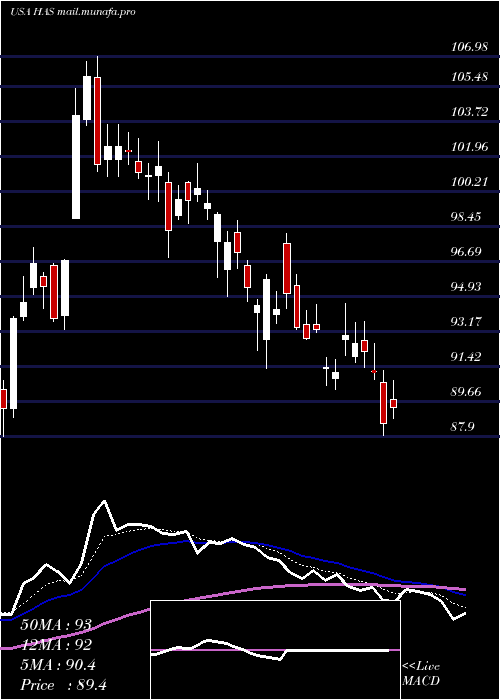
Task: Click the 103.72 price level label
Action: point(470,112)
